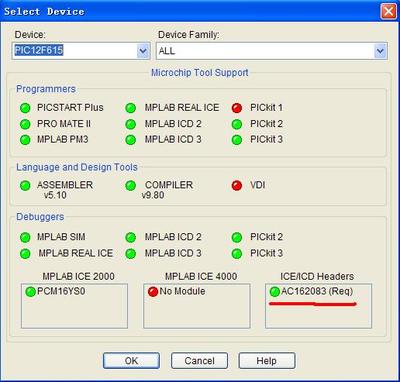Click the VDI label
Viewport: 400px width, 382px height.
pos(258,185)
